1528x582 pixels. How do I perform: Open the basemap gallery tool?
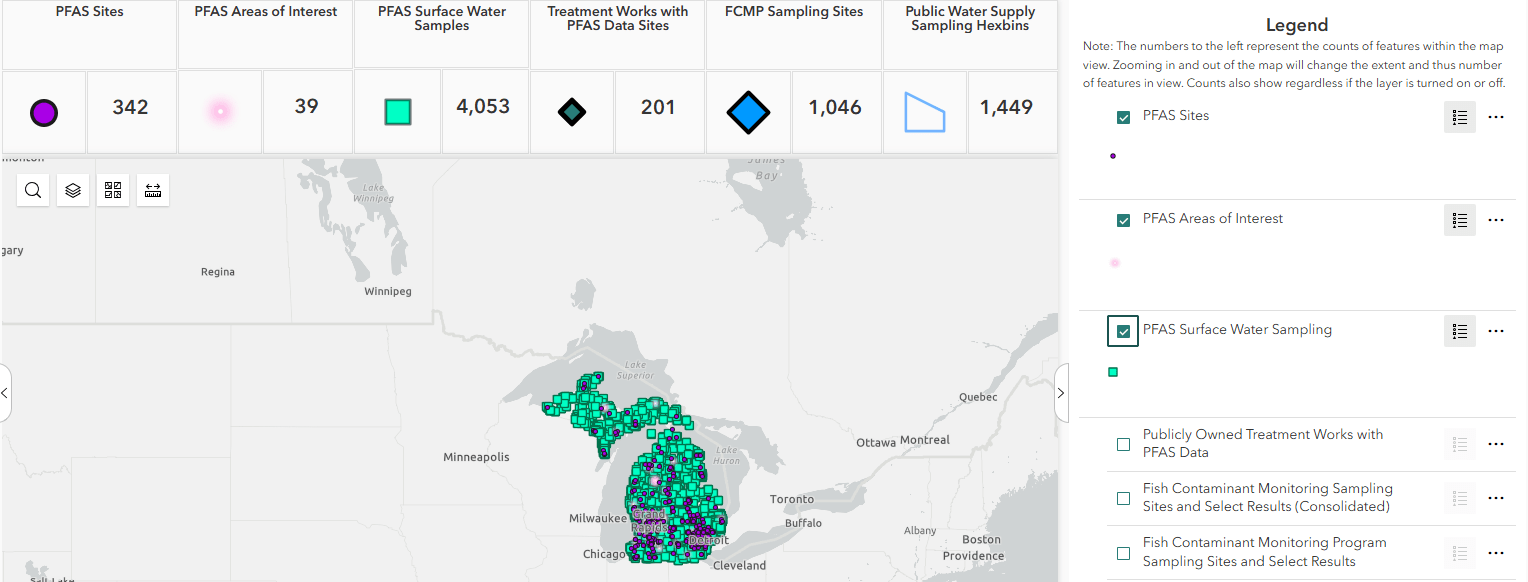(113, 190)
